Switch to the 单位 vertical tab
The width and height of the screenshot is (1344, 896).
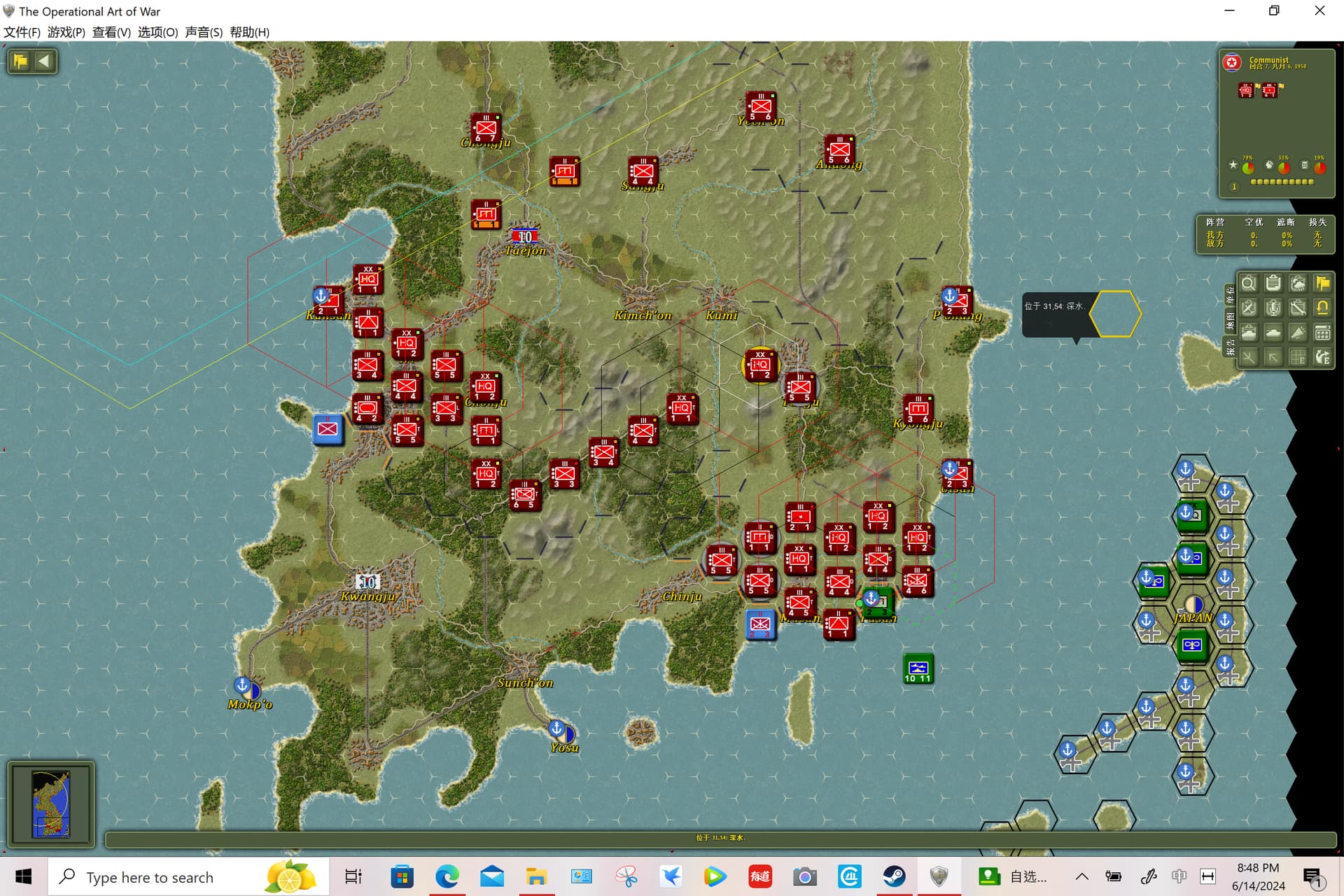tap(1230, 295)
